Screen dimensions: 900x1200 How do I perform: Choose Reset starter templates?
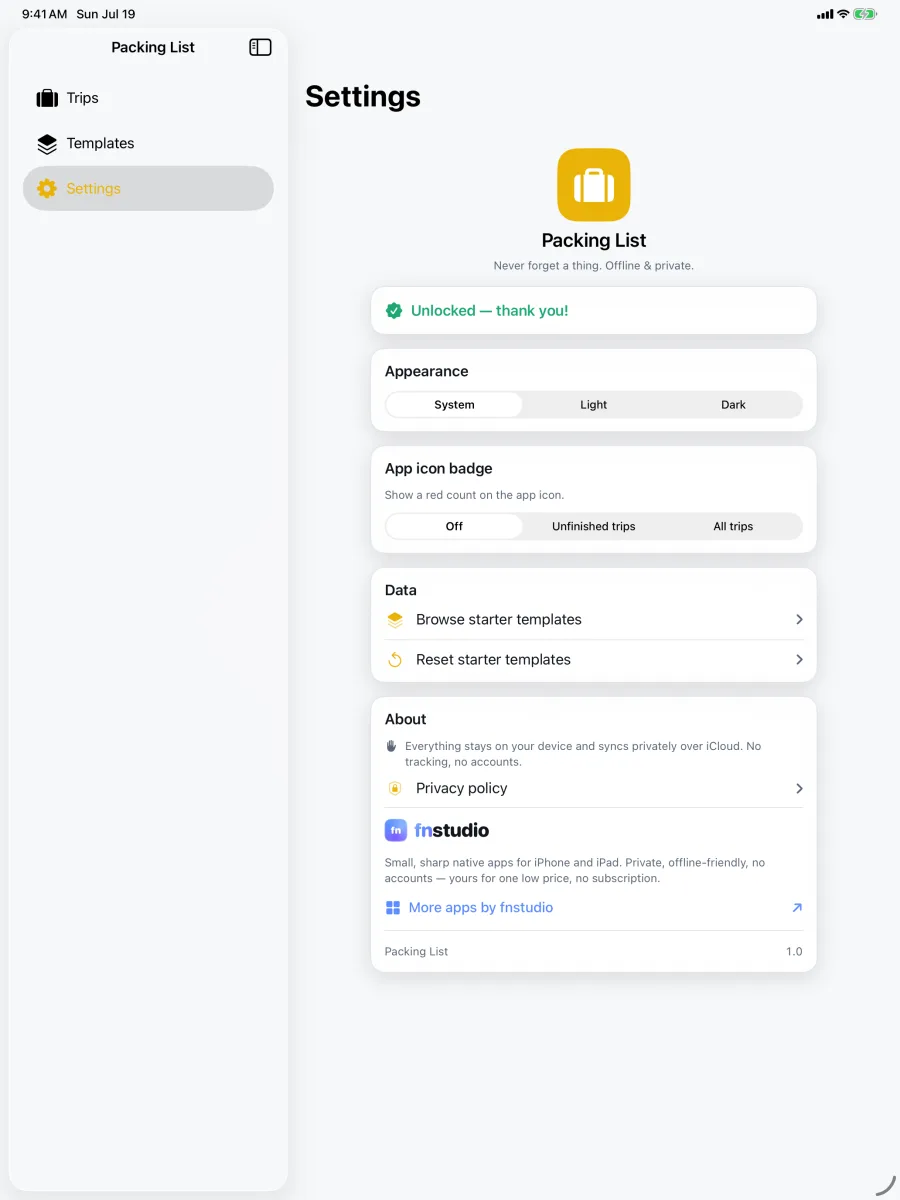pos(594,660)
